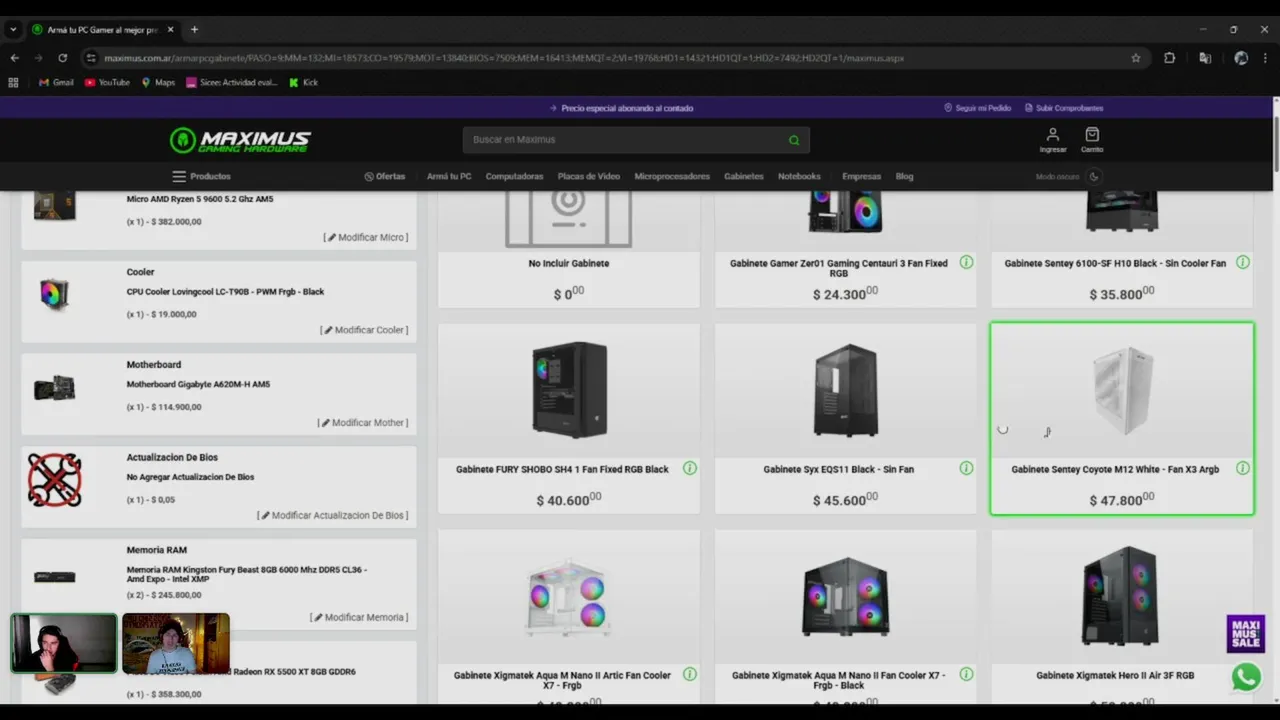Go to Armá tu PC menu
Image resolution: width=1280 pixels, height=720 pixels.
point(449,177)
